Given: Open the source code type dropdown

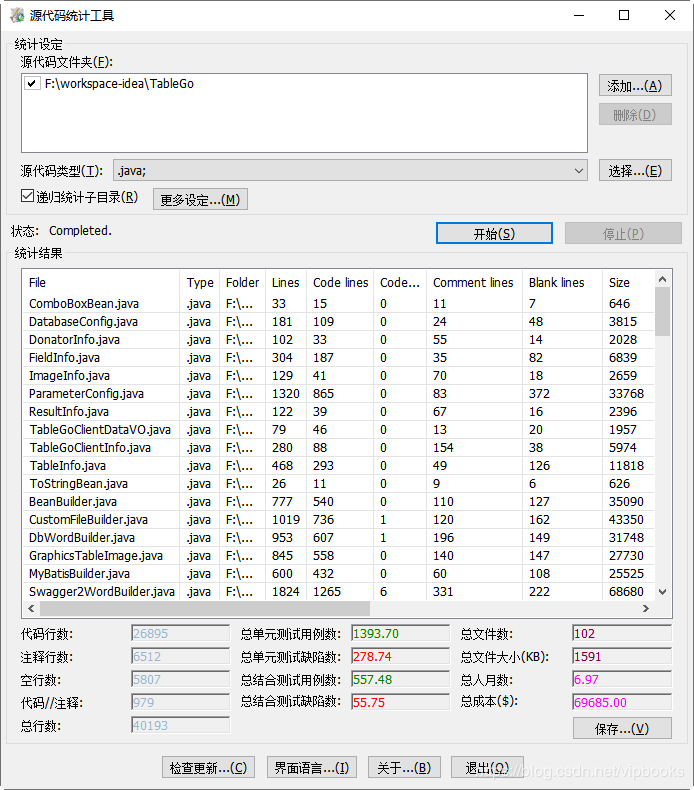Looking at the screenshot, I should coord(350,171).
